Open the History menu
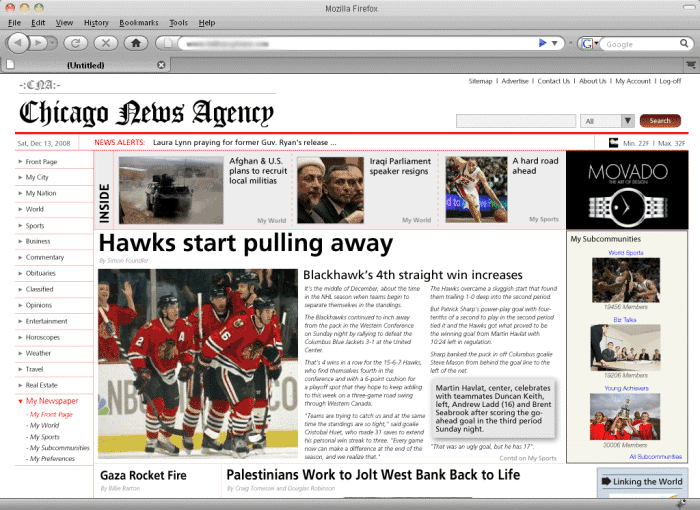The width and height of the screenshot is (700, 510). [x=96, y=23]
